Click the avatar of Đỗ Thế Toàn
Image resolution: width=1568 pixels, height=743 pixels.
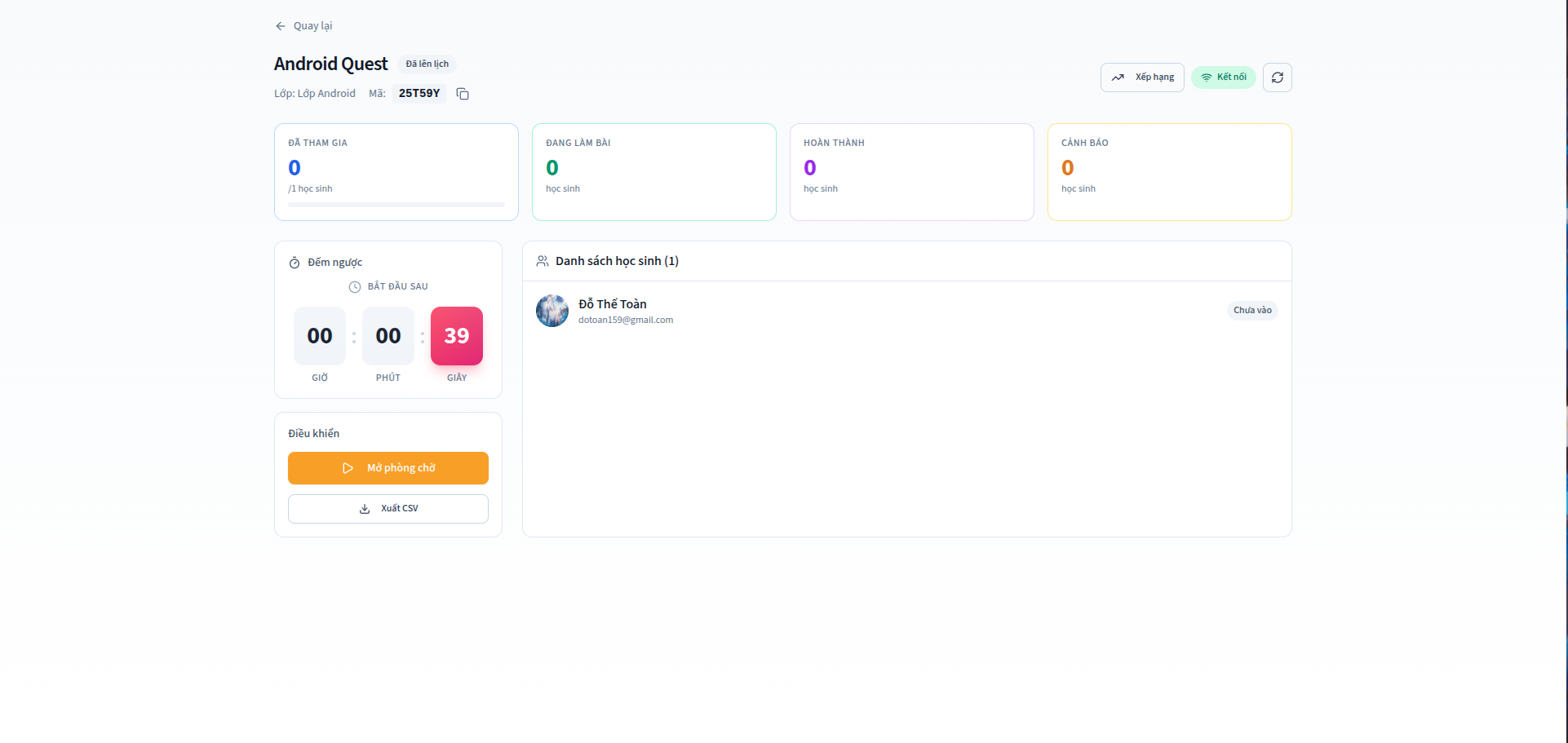tap(551, 311)
